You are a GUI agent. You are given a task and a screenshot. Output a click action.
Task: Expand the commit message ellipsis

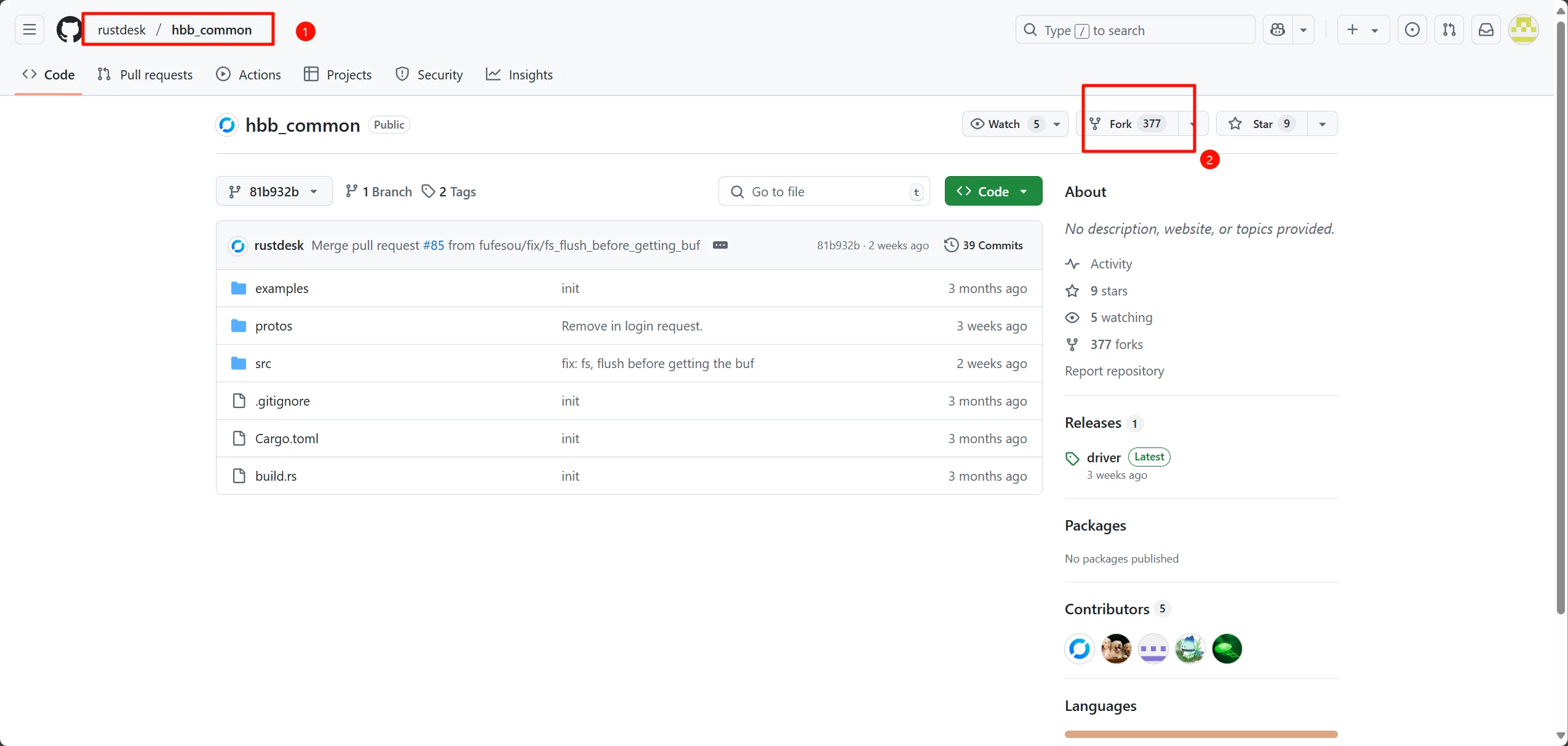[720, 245]
